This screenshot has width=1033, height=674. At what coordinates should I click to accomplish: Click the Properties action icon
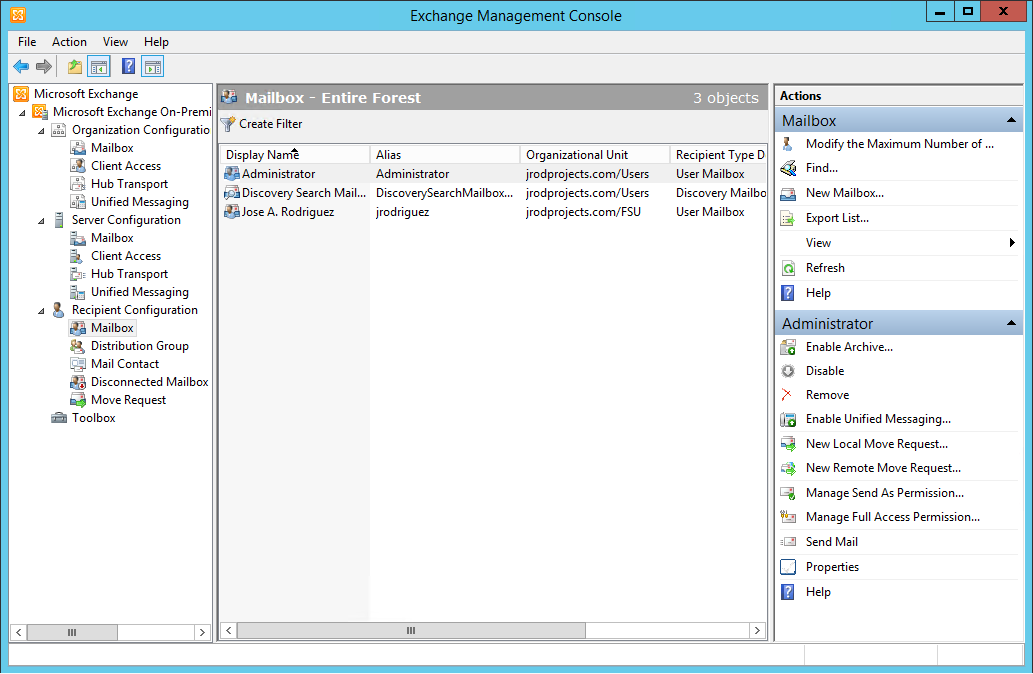point(788,567)
